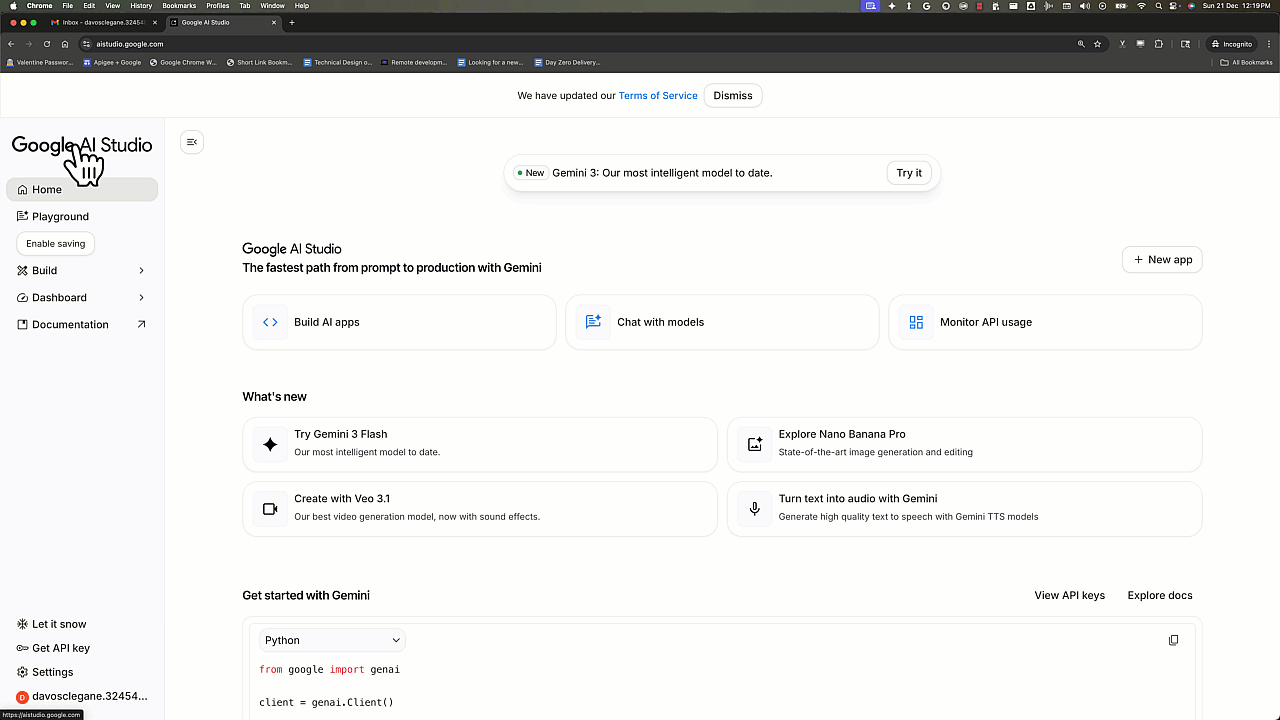This screenshot has width=1280, height=720.
Task: Open the Apigee + Google bookmark
Action: pyautogui.click(x=113, y=62)
